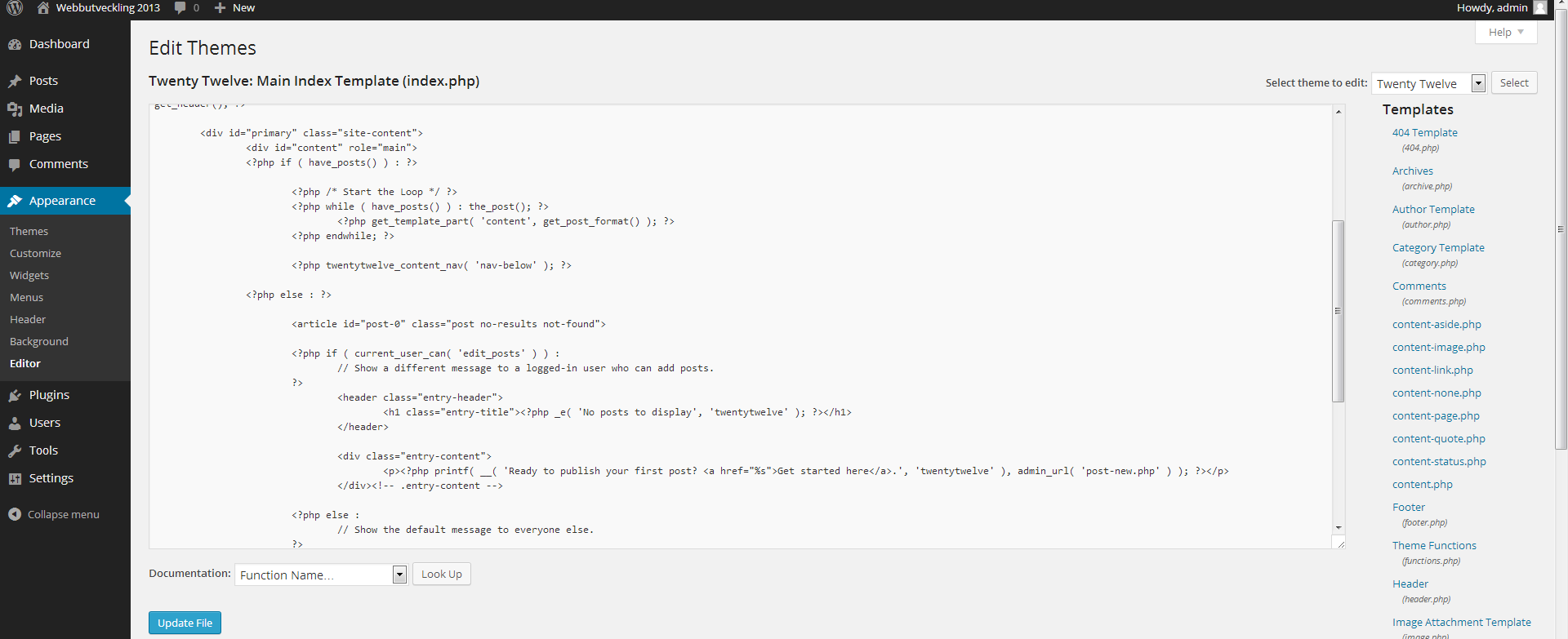The image size is (1568, 639).
Task: Open content-quote.php template
Action: pos(1439,438)
